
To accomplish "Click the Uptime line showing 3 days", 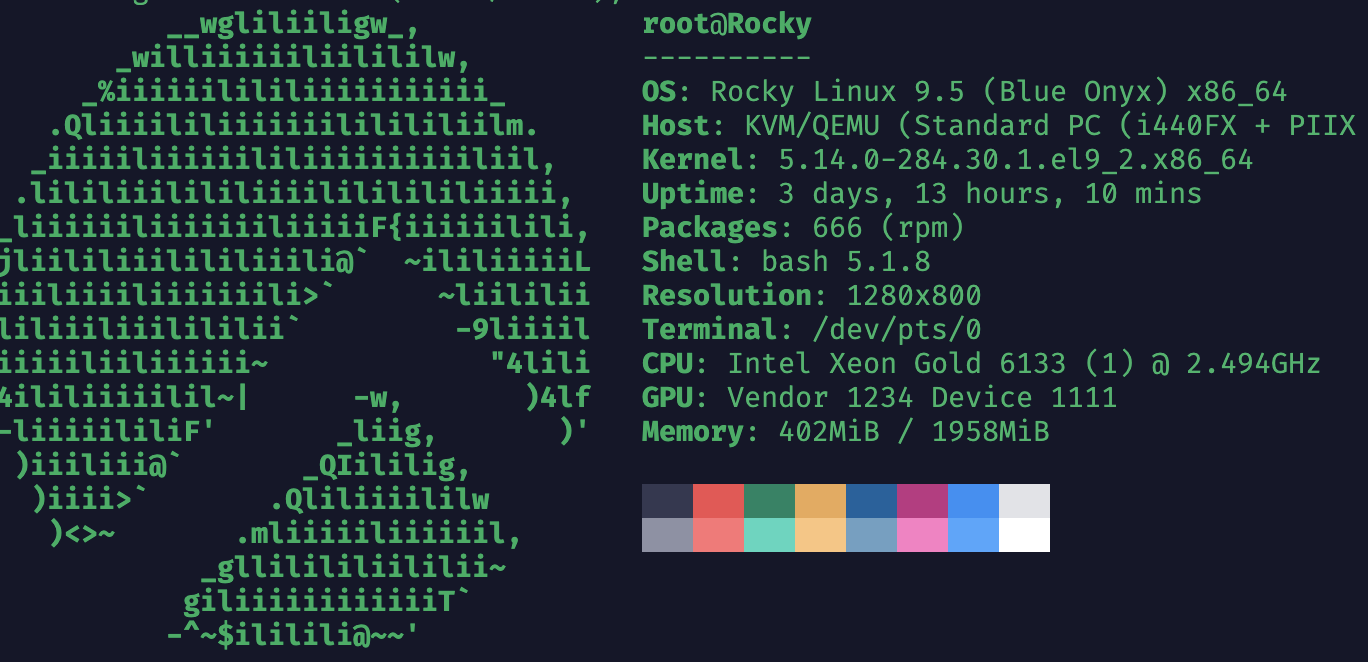I will (x=922, y=194).
